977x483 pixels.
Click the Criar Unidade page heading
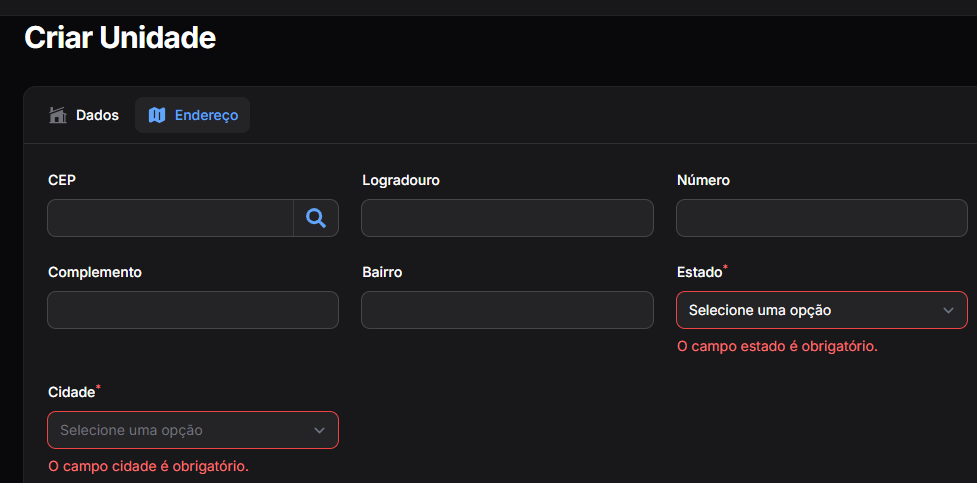pos(120,38)
